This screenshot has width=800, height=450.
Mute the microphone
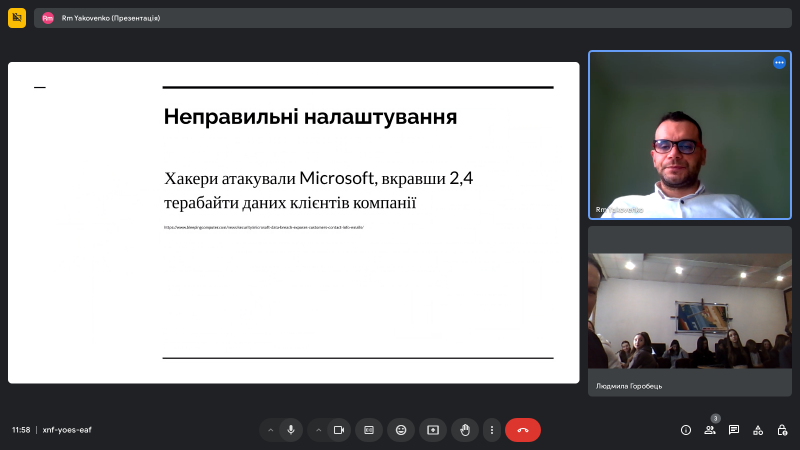tap(291, 430)
